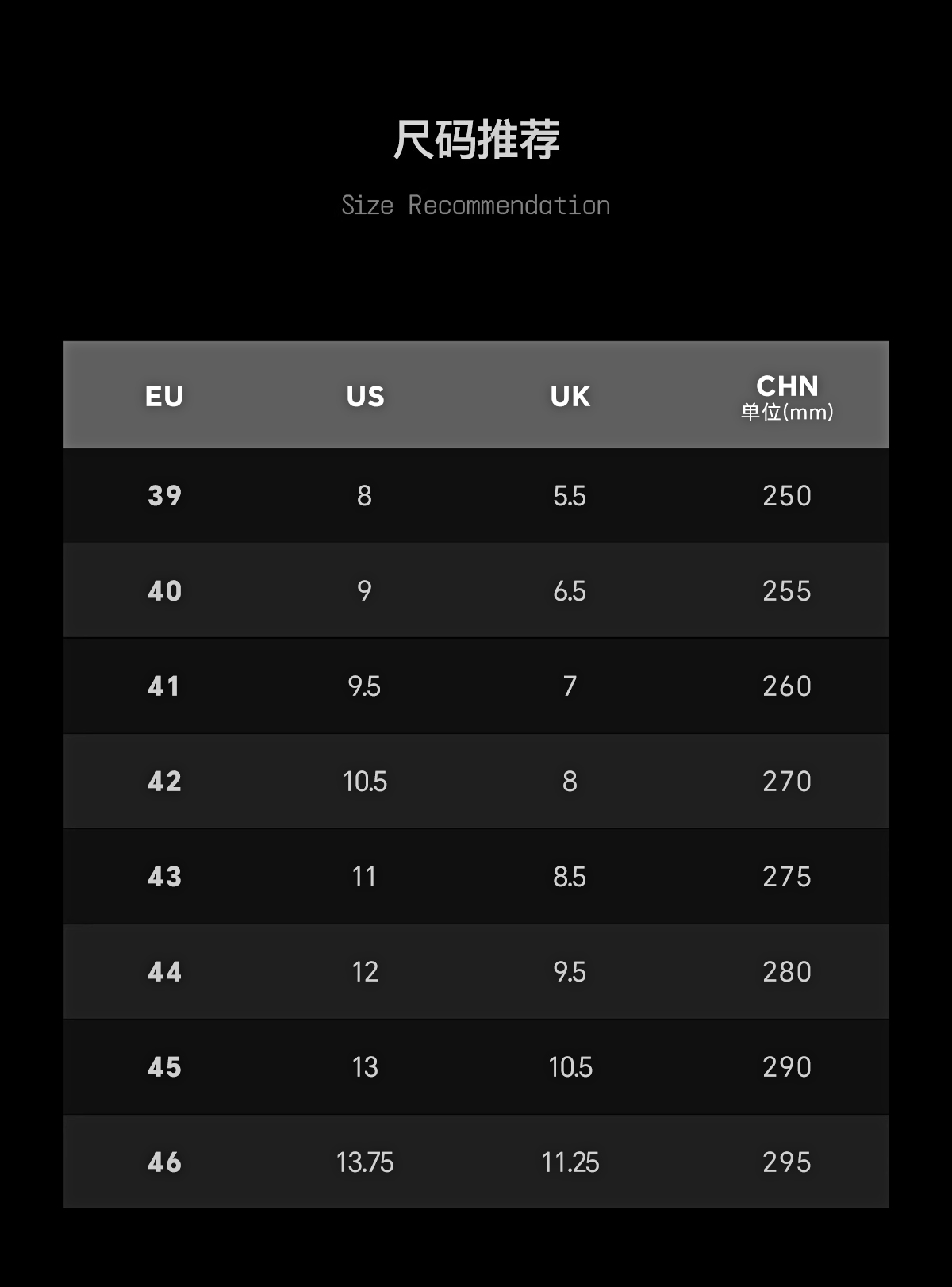Click the UK column header

pos(570,396)
